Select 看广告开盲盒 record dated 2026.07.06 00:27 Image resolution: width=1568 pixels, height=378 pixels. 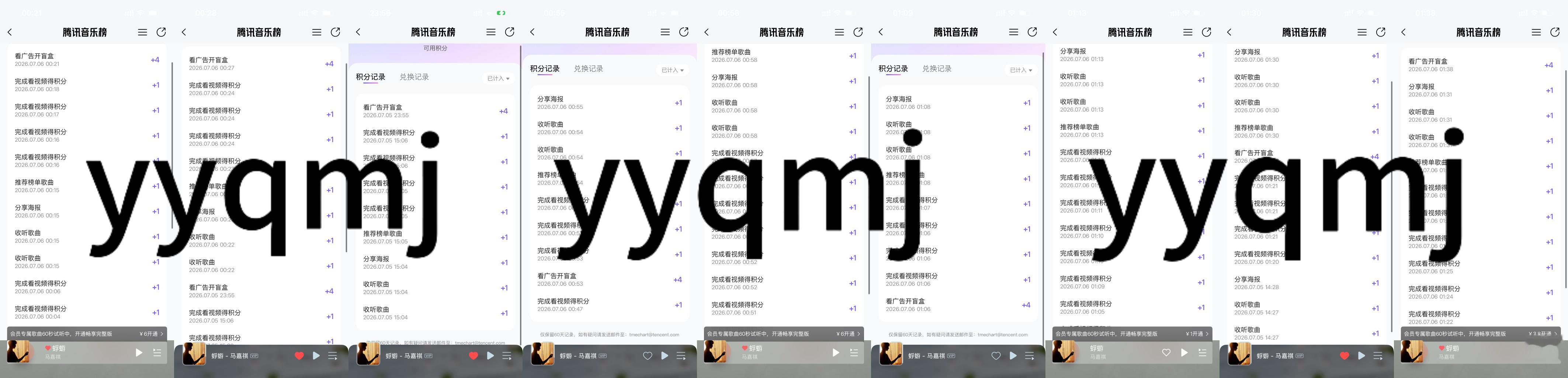click(x=262, y=63)
